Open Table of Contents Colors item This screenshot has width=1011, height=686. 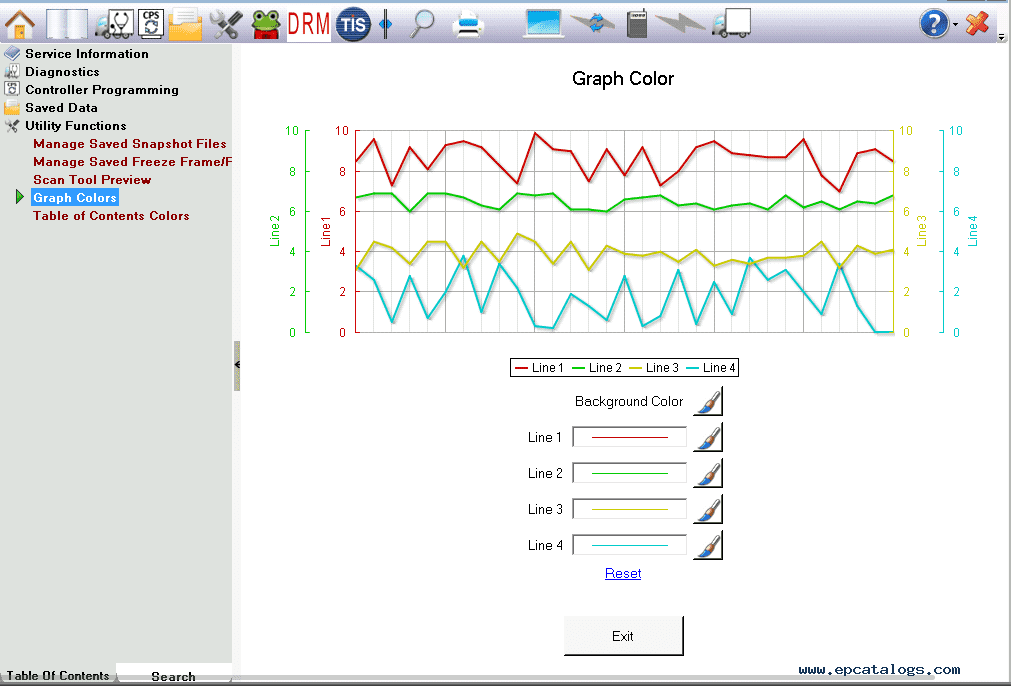111,216
